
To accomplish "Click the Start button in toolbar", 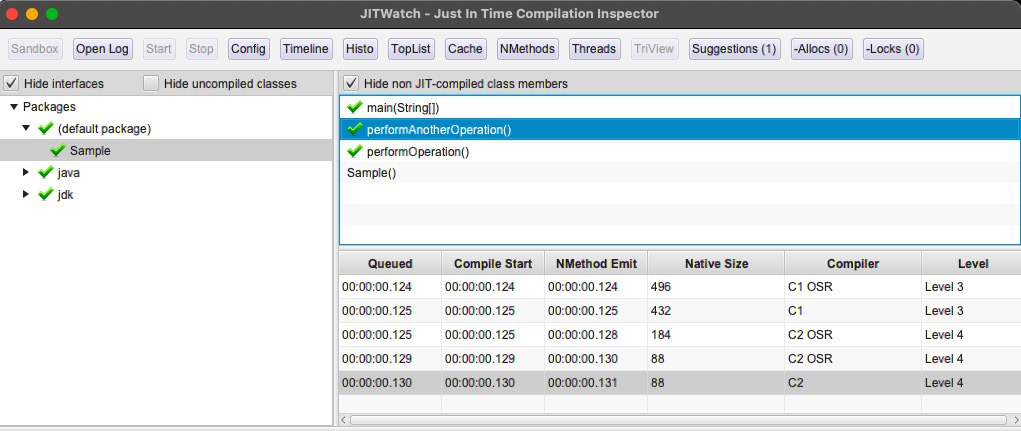I will point(159,49).
